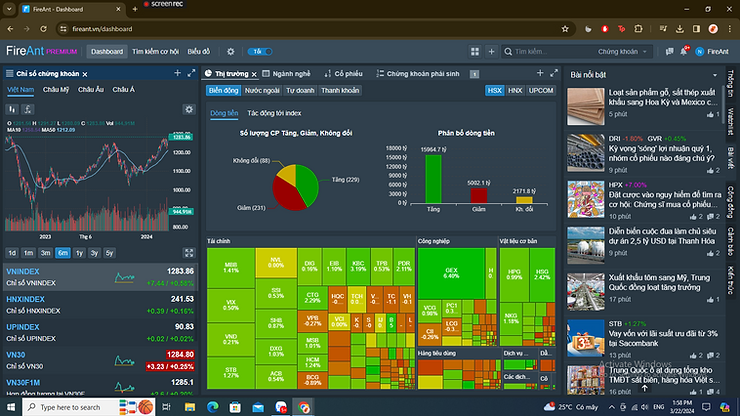Choose UPCOM exchange
This screenshot has width=740, height=416.
pyautogui.click(x=541, y=91)
